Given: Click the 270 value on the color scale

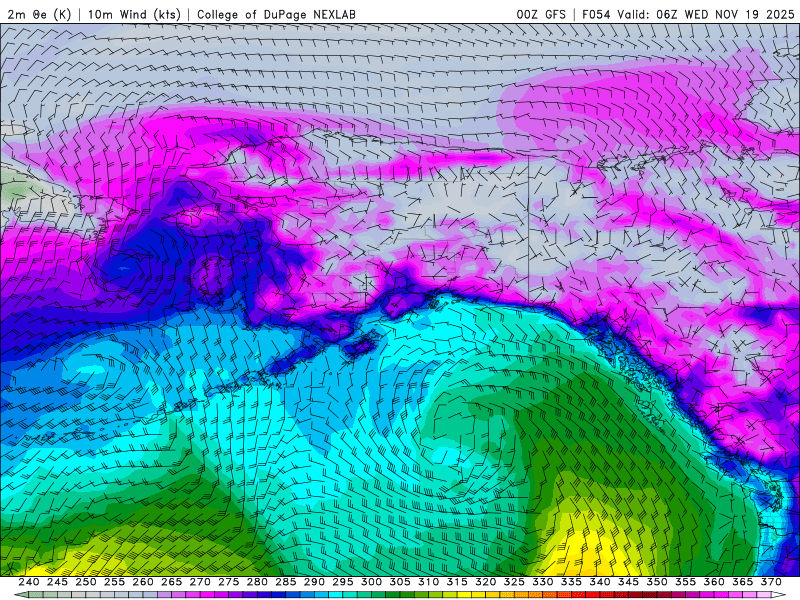Looking at the screenshot, I should pyautogui.click(x=200, y=582).
